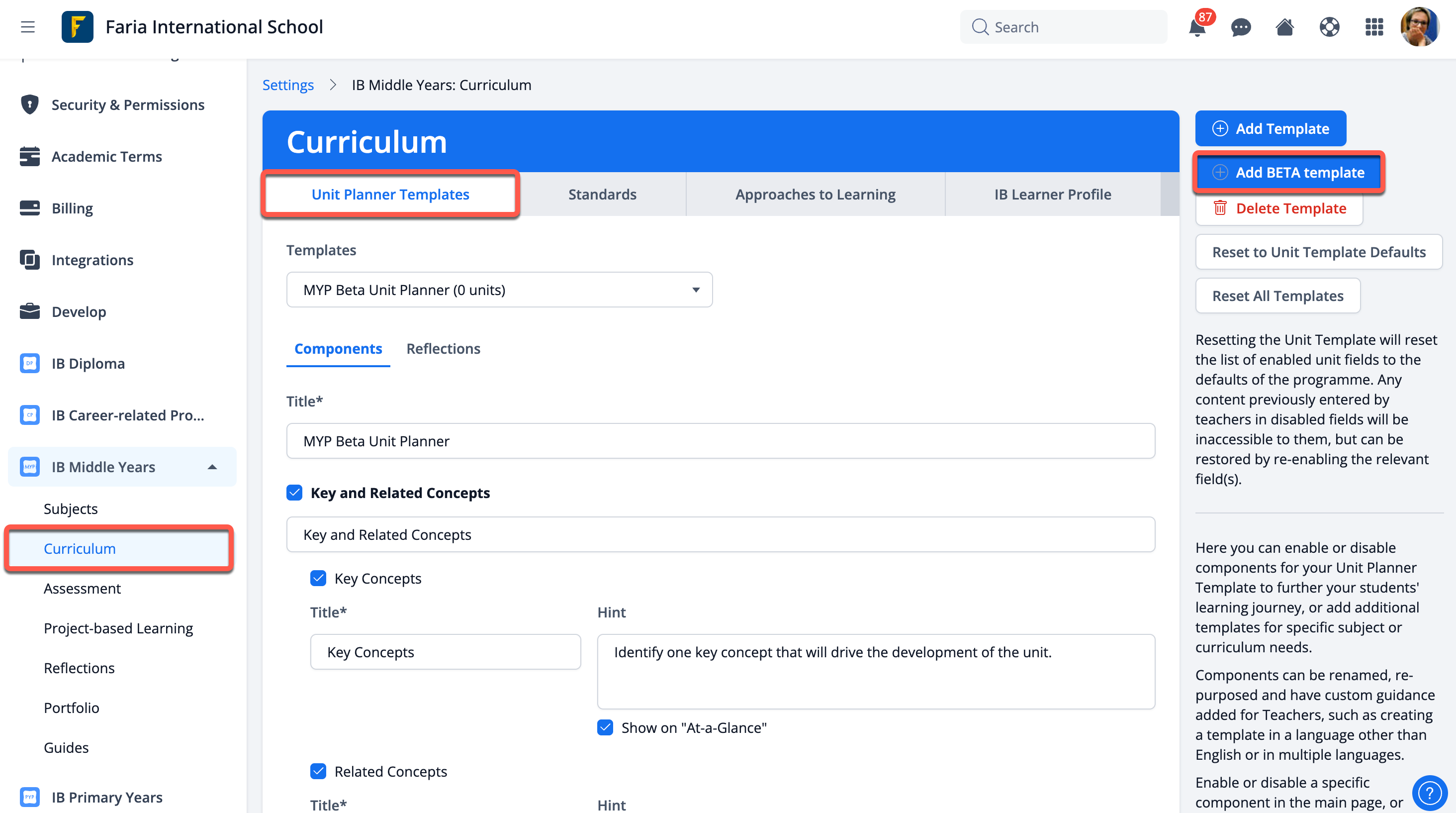
Task: Click the Academic Terms calendar icon
Action: pos(29,156)
